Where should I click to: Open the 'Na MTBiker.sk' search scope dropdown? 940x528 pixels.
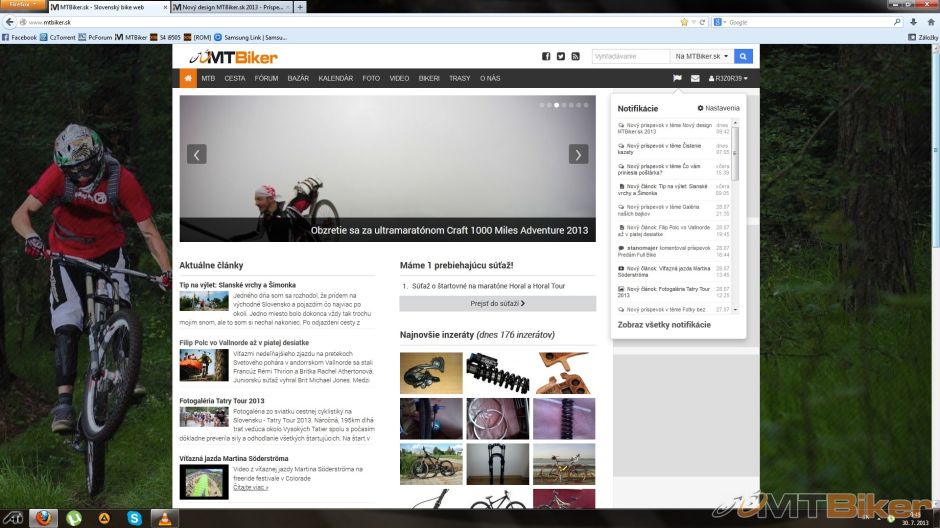[702, 57]
